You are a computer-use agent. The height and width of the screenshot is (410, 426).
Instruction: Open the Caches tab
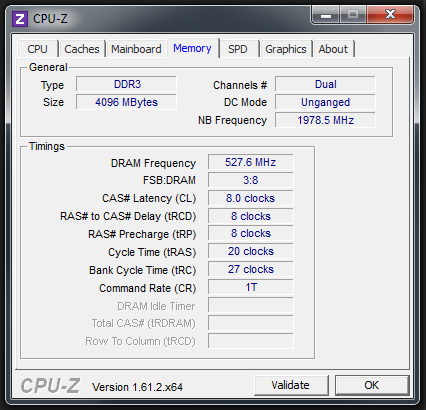(x=82, y=49)
